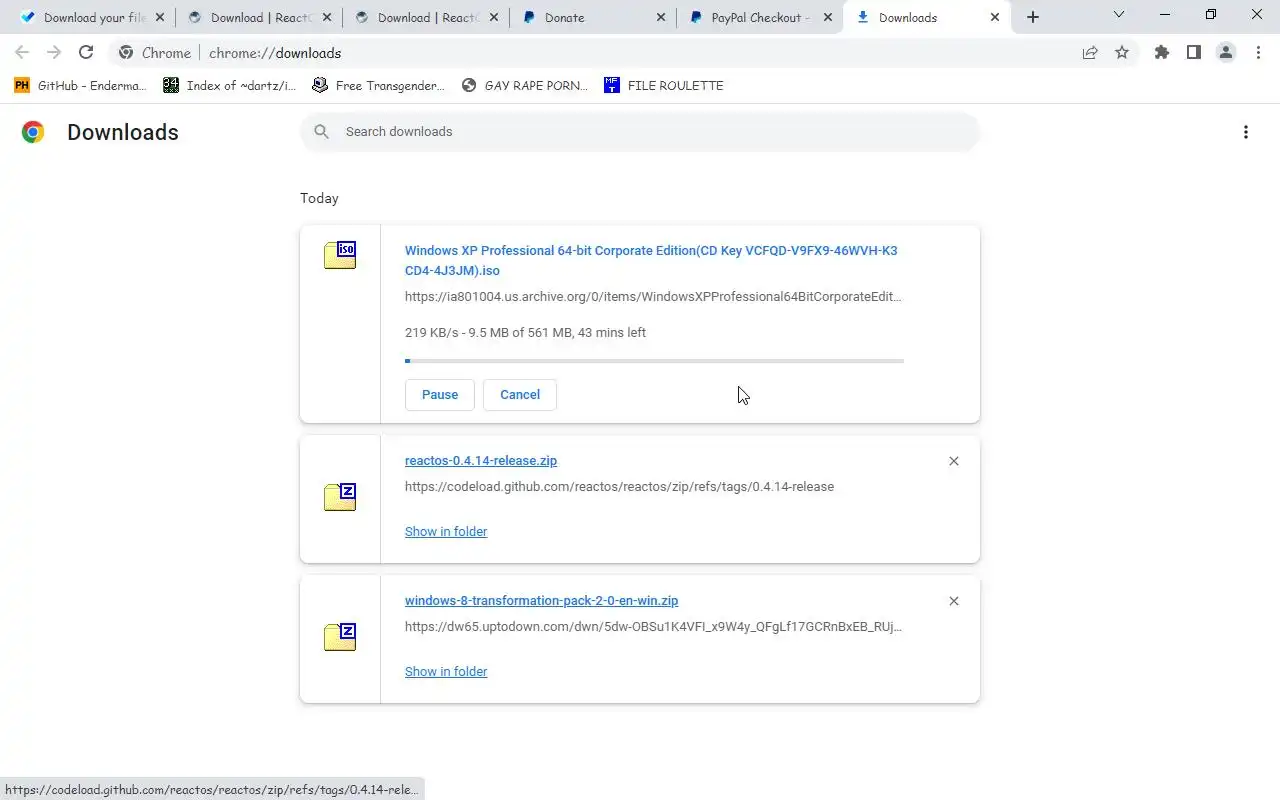The width and height of the screenshot is (1280, 800).
Task: Click the download progress bar
Action: pos(654,361)
